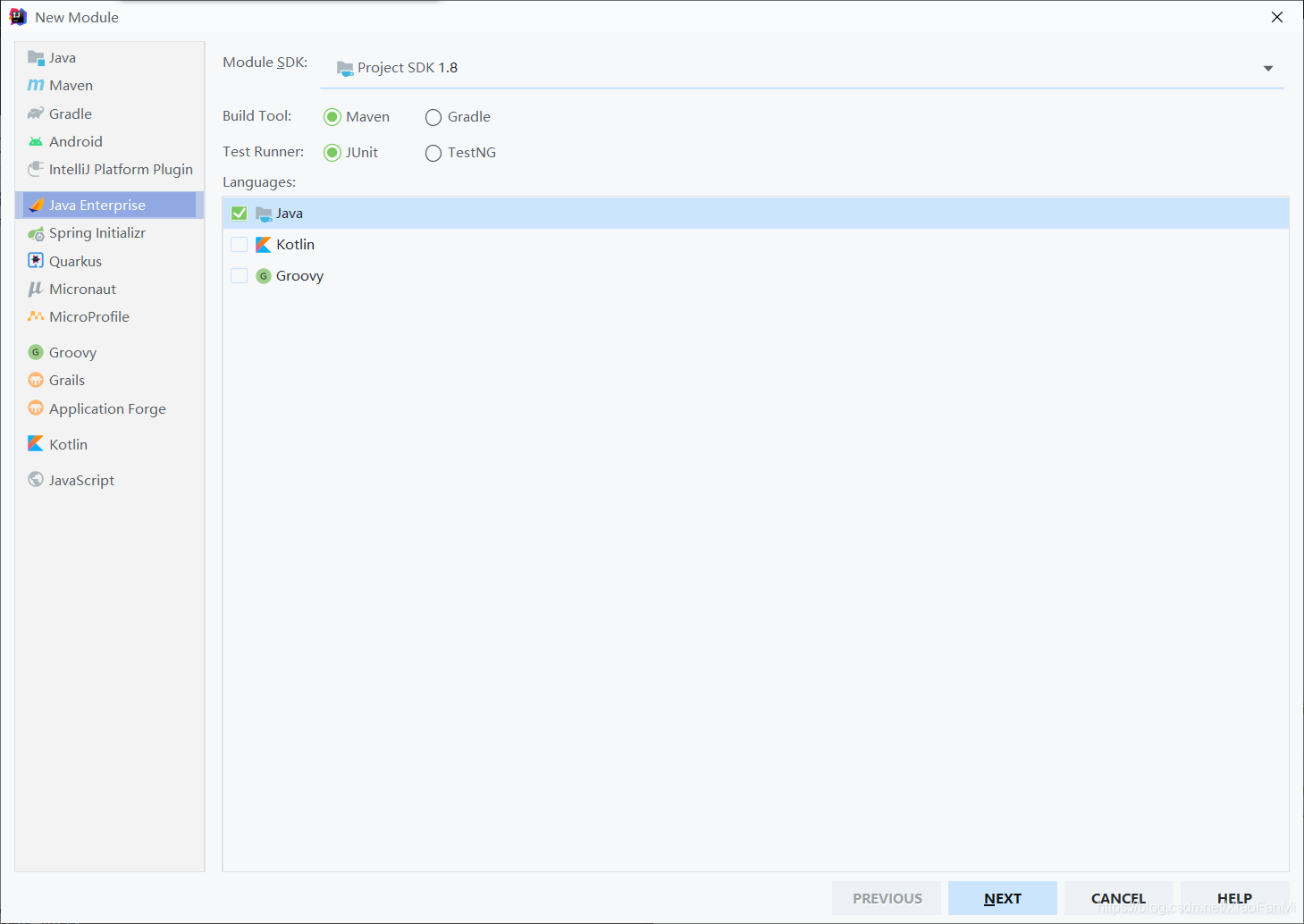Viewport: 1304px width, 924px height.
Task: Click the JavaScript globe icon
Action: (x=36, y=479)
